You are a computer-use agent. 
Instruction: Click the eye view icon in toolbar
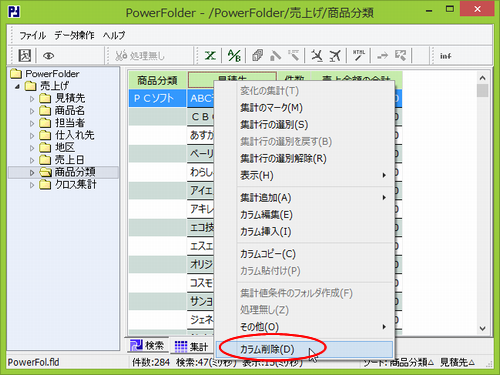[x=49, y=56]
